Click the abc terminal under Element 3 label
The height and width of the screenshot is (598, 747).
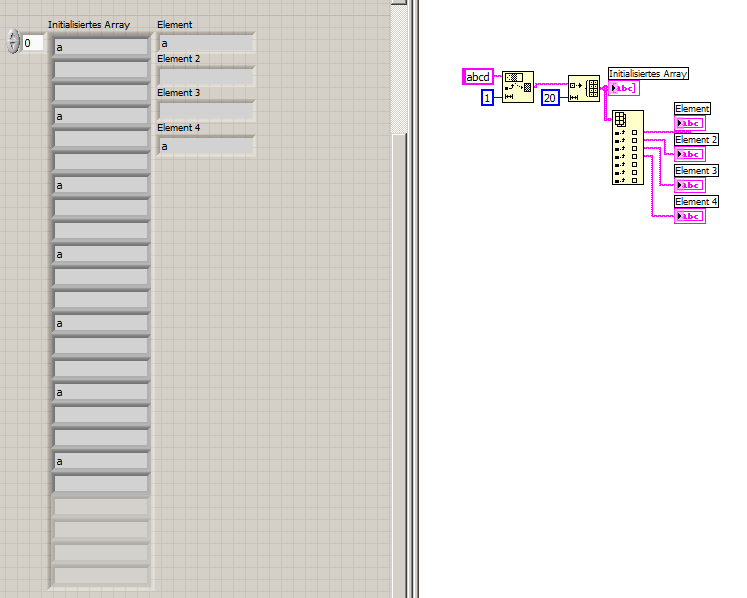(690, 185)
